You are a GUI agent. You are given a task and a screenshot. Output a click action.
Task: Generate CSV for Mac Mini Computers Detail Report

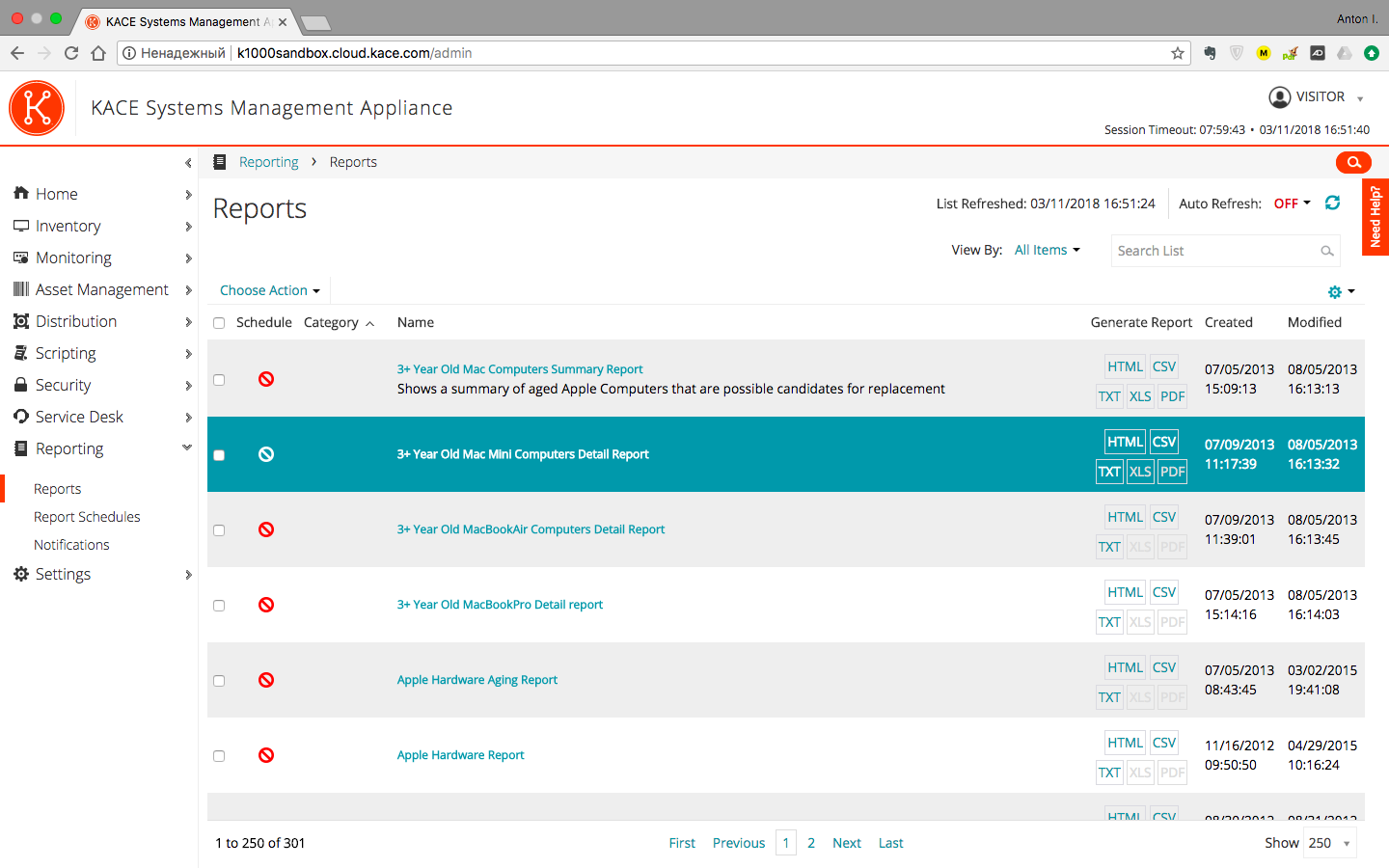click(x=1164, y=442)
